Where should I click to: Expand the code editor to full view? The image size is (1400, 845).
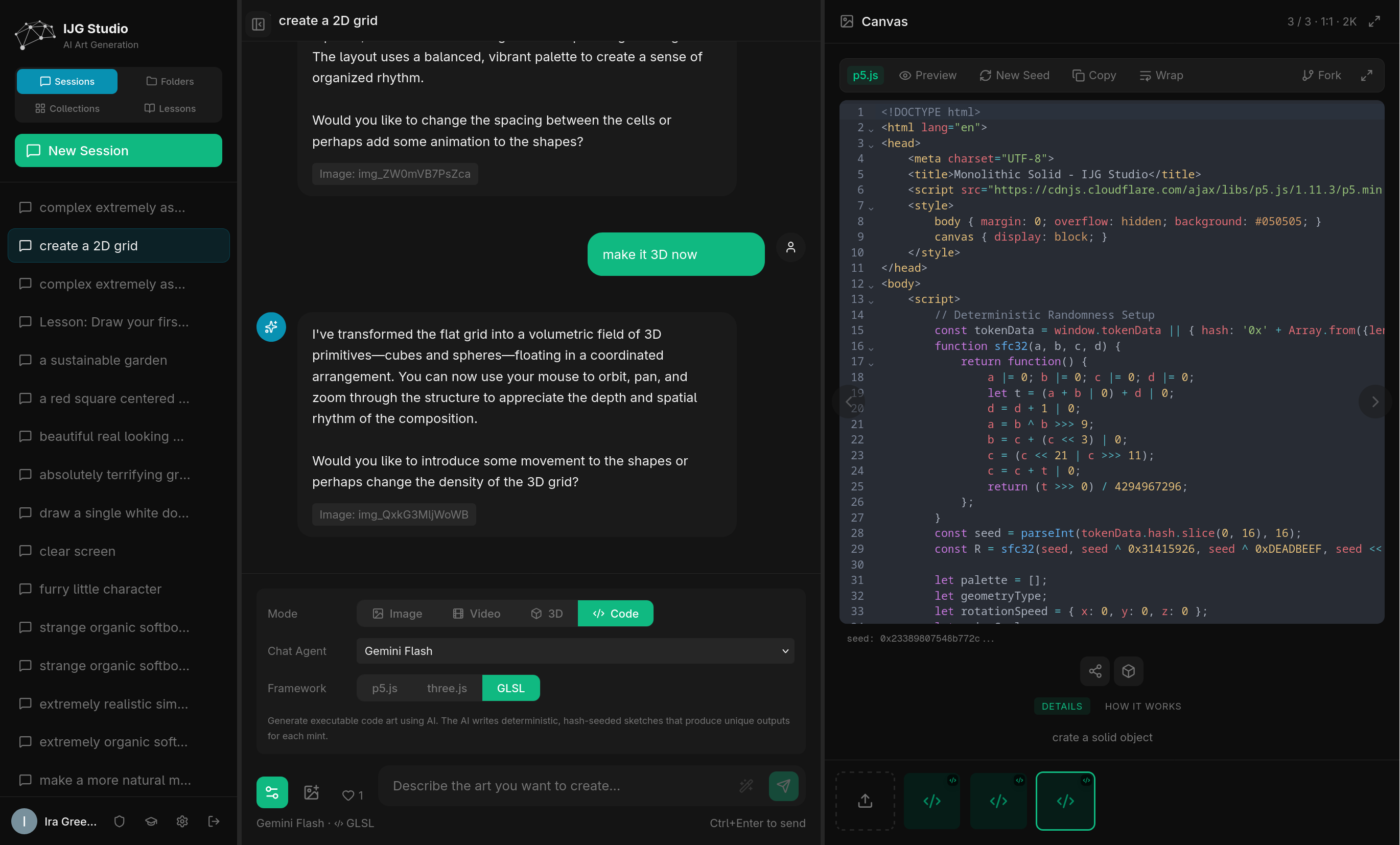pos(1366,76)
